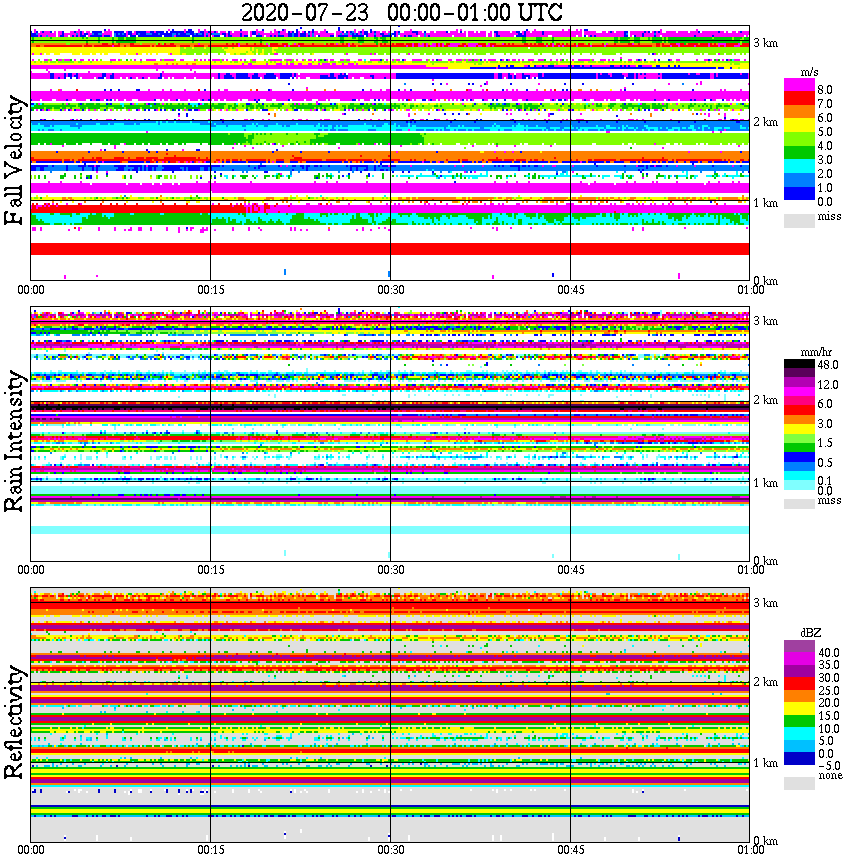Click the 'm/s' unit label
850x868 pixels.
(x=809, y=73)
